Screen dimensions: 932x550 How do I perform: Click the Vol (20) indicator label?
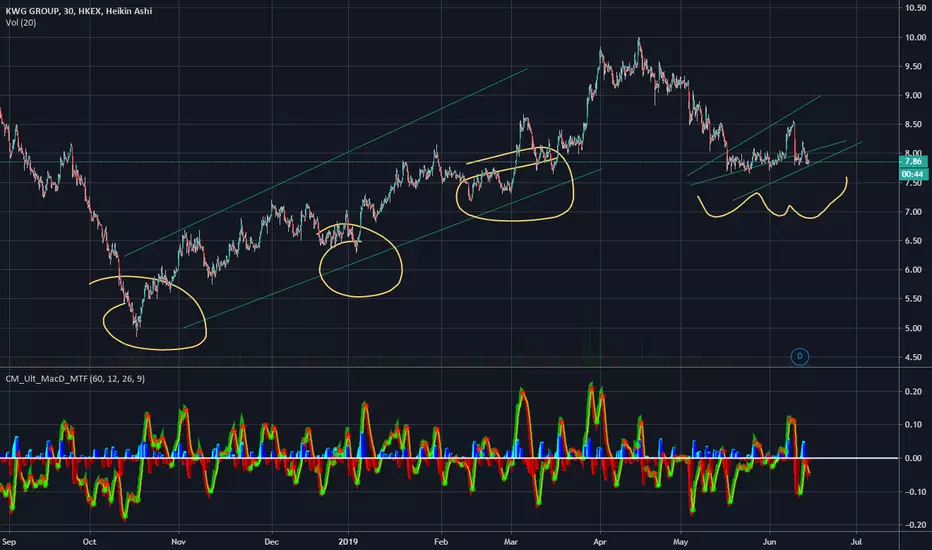point(21,23)
